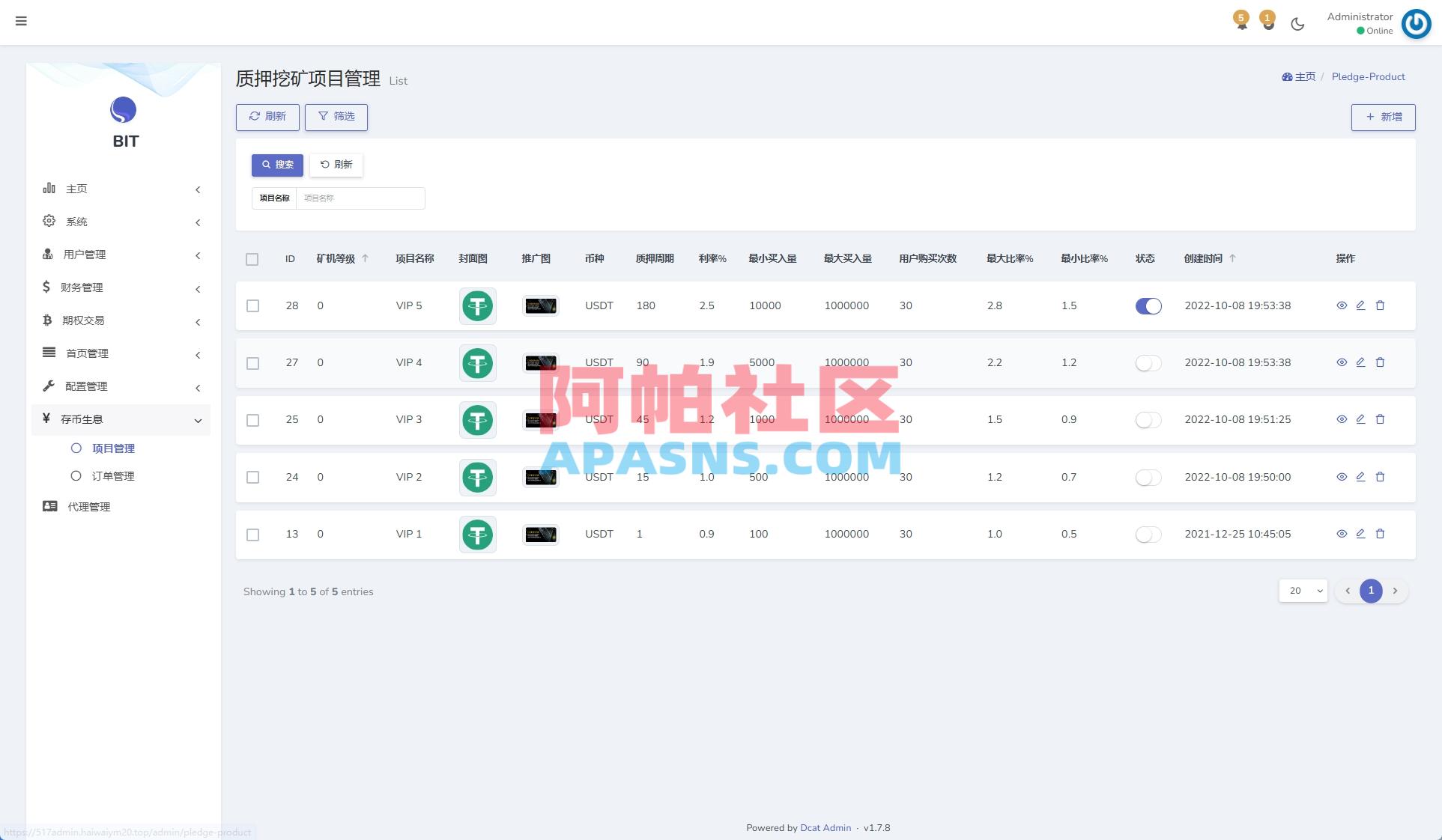Delete the VIP 4 row with trash icon
1442x840 pixels.
[x=1380, y=362]
